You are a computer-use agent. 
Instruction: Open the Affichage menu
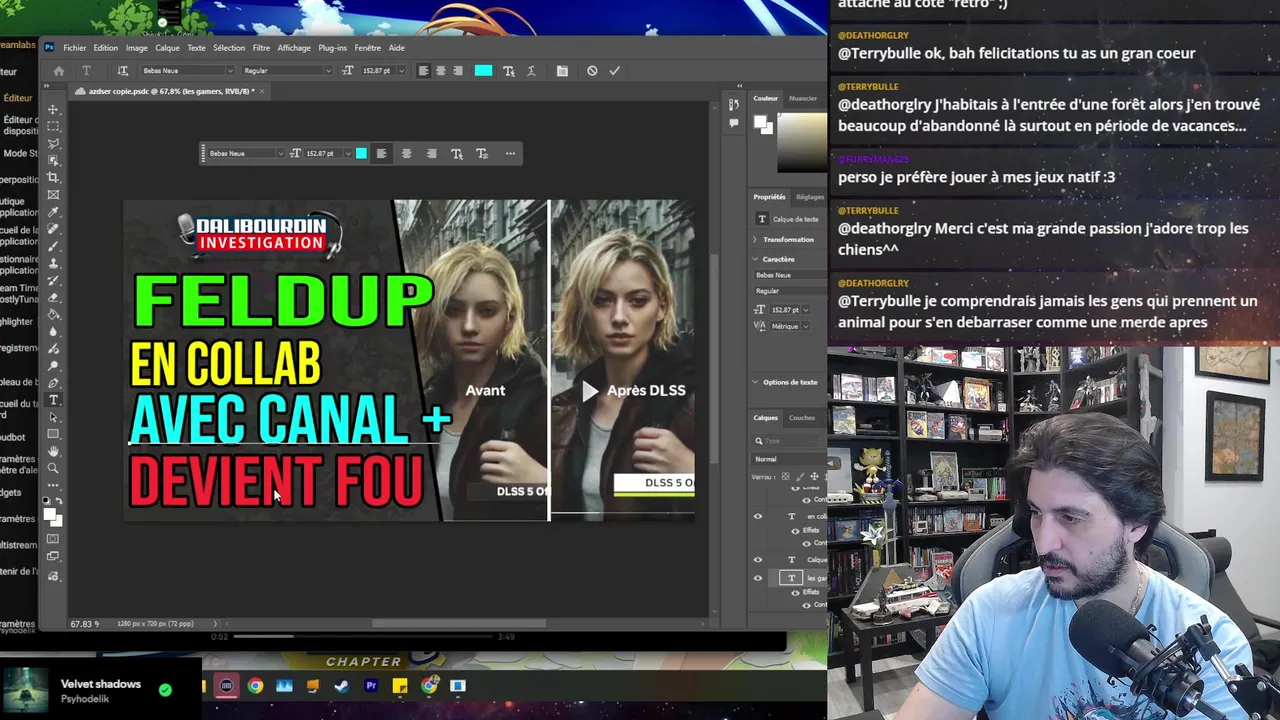pyautogui.click(x=294, y=48)
